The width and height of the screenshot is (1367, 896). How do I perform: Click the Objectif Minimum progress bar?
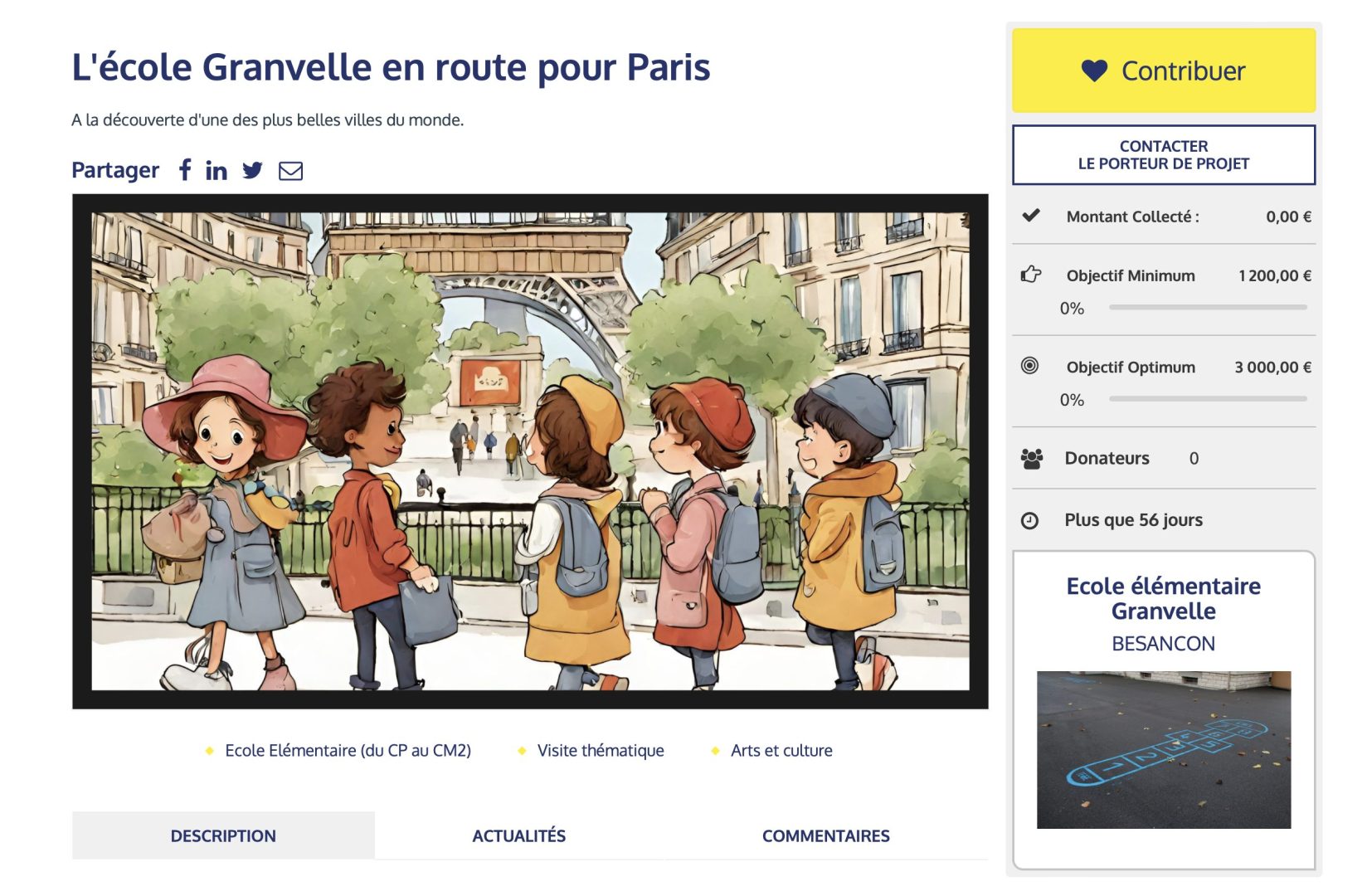click(x=1207, y=308)
